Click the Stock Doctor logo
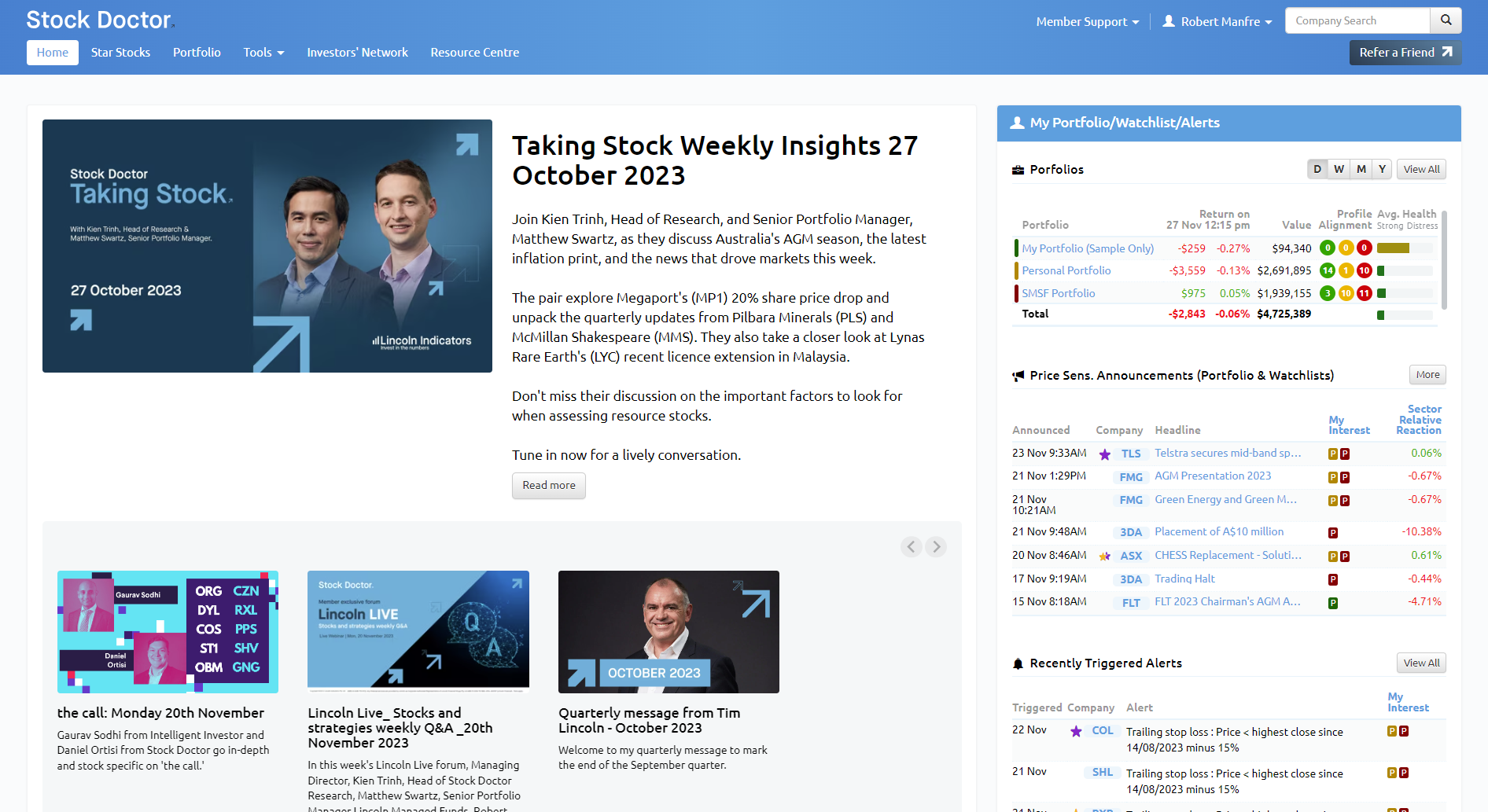This screenshot has width=1488, height=812. (x=99, y=20)
